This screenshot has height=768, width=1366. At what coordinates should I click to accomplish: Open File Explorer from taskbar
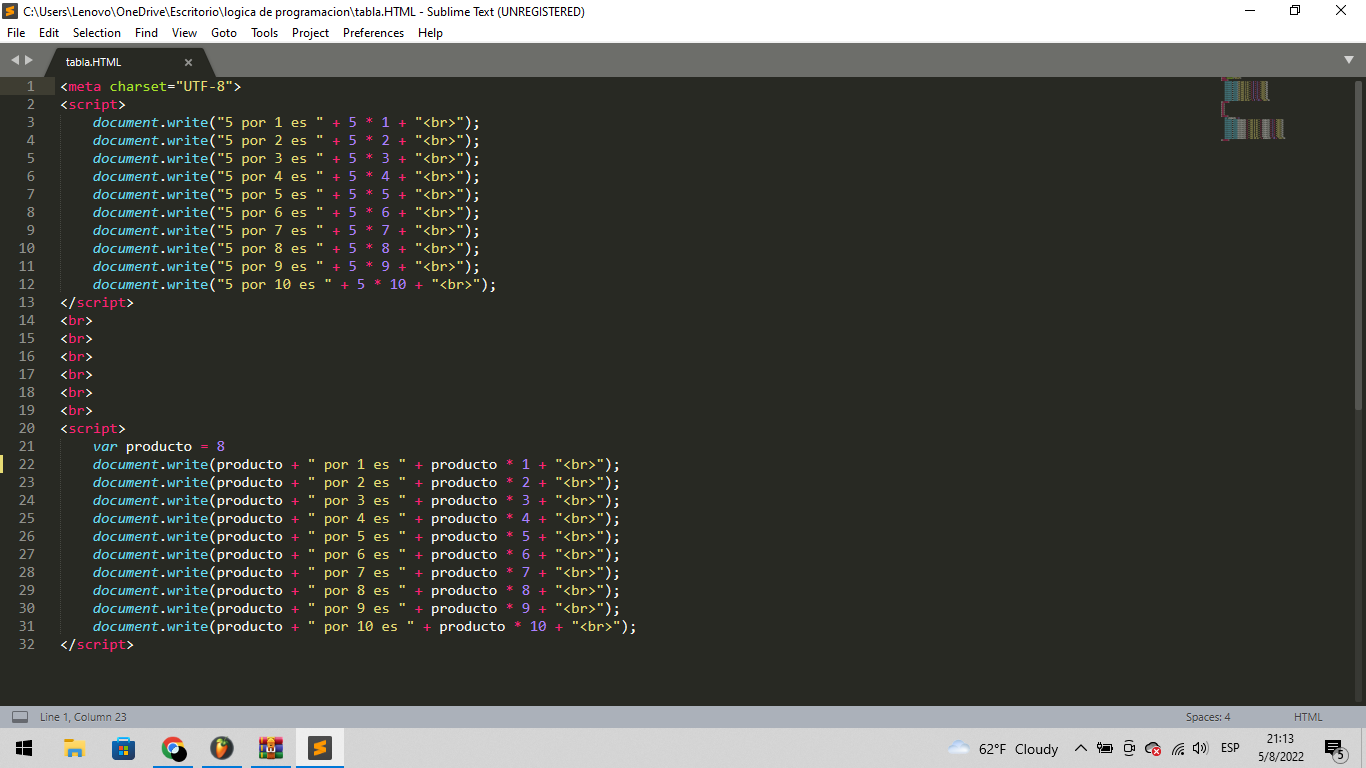click(x=74, y=748)
